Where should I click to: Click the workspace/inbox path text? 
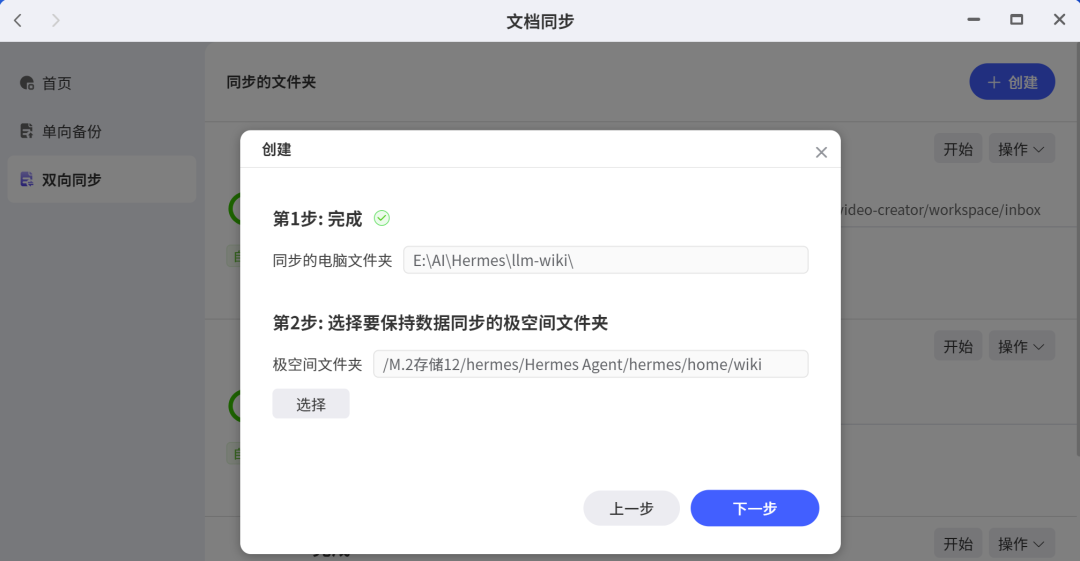(x=939, y=210)
